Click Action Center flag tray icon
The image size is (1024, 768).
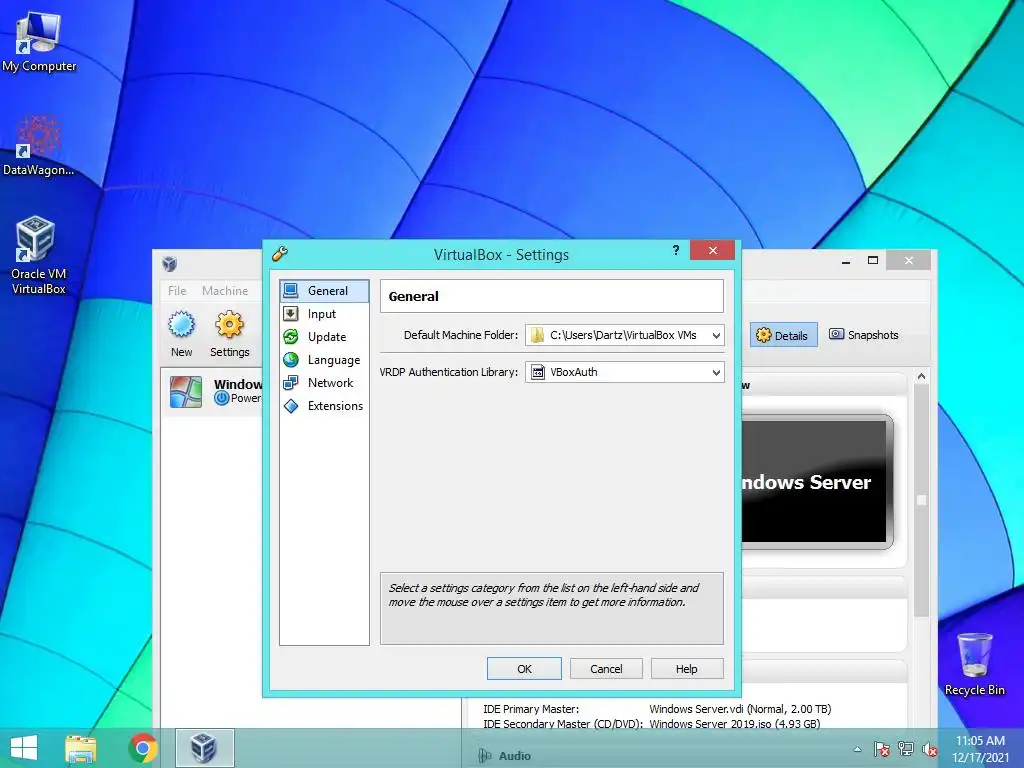tap(881, 749)
